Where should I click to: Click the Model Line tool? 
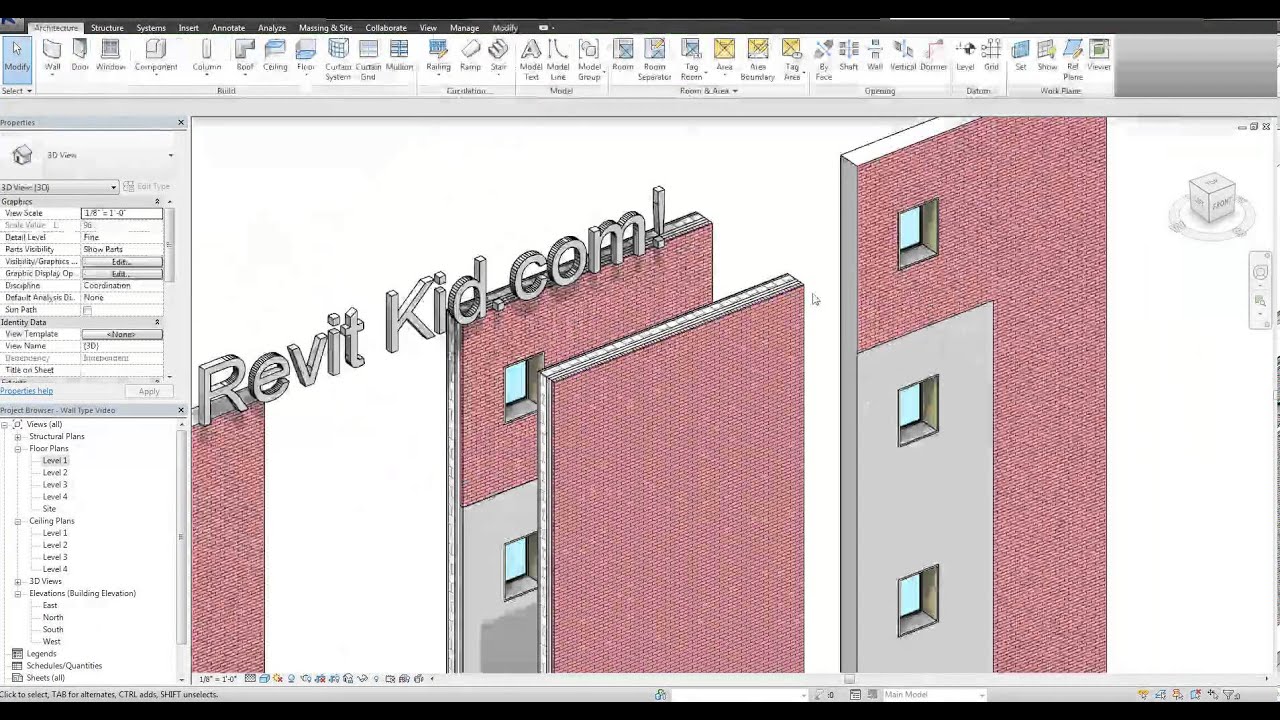(558, 60)
